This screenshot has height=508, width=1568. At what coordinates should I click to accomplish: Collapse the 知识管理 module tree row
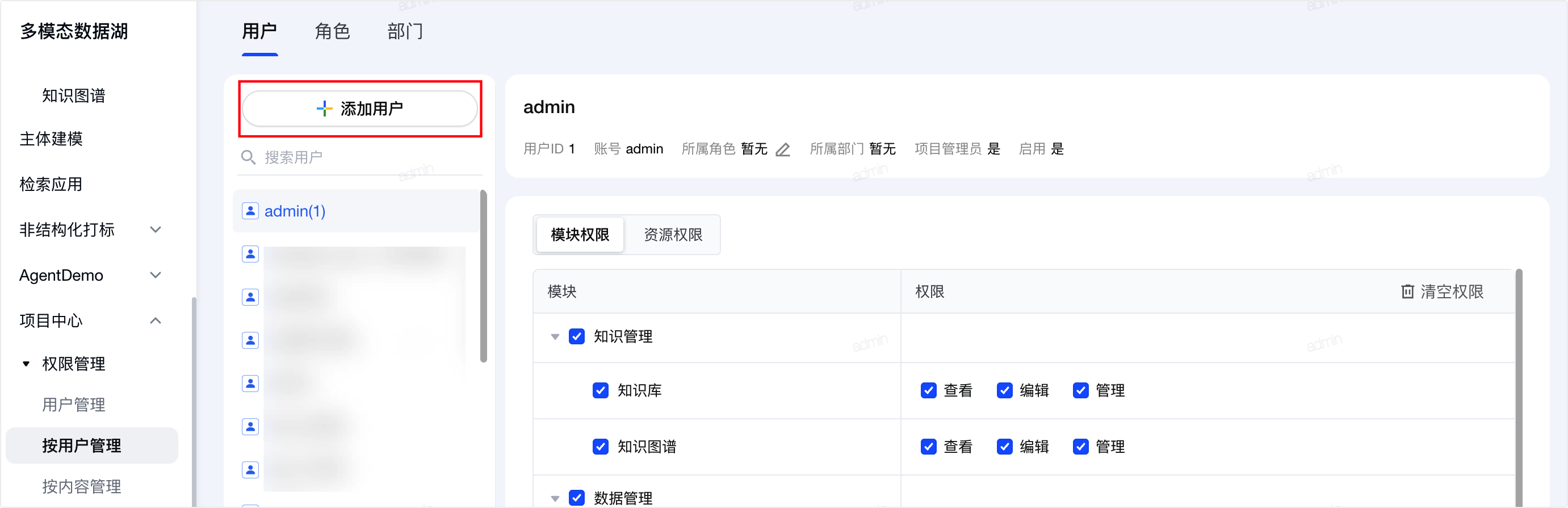(555, 337)
